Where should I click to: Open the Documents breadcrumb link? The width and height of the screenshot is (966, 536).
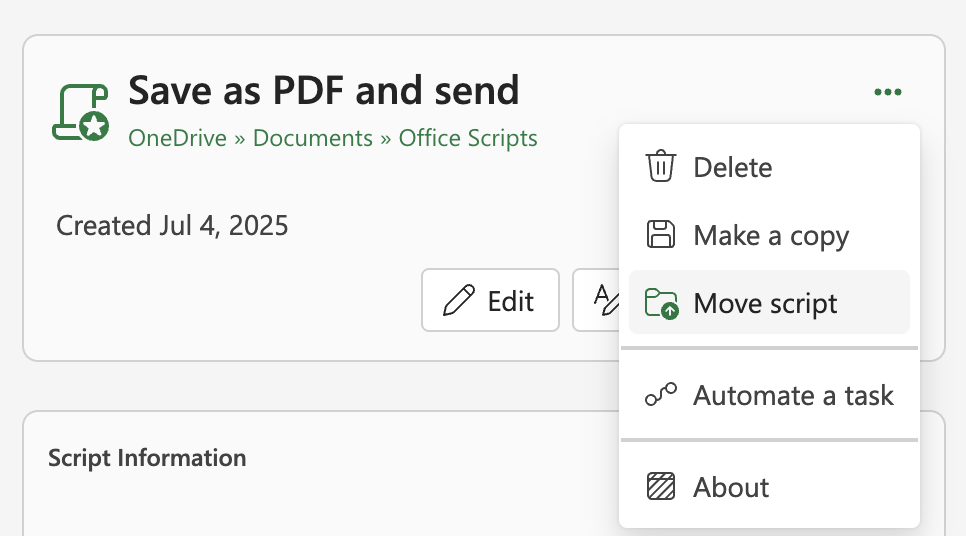[312, 138]
